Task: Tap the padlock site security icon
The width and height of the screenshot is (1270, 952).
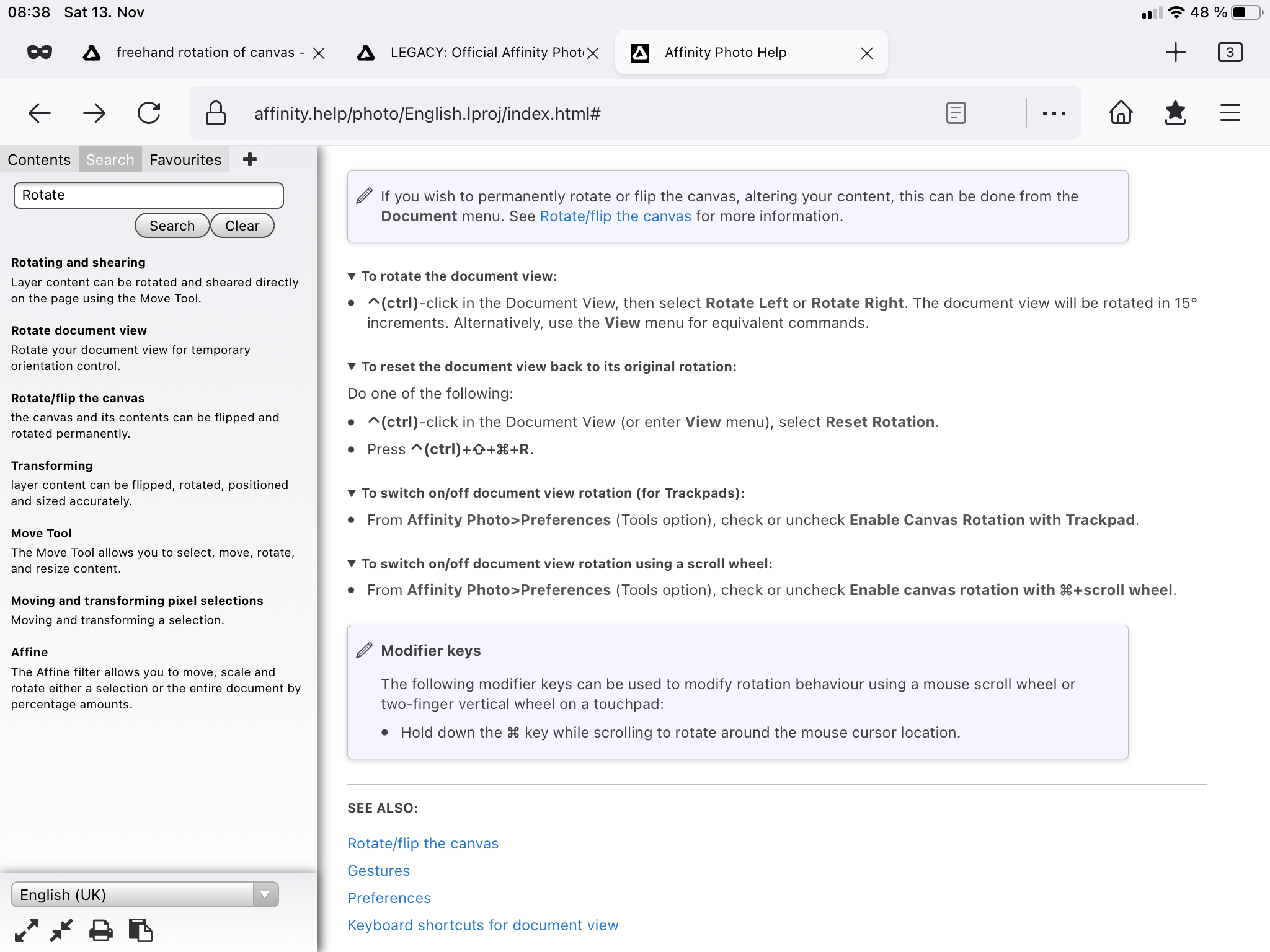Action: pos(215,113)
